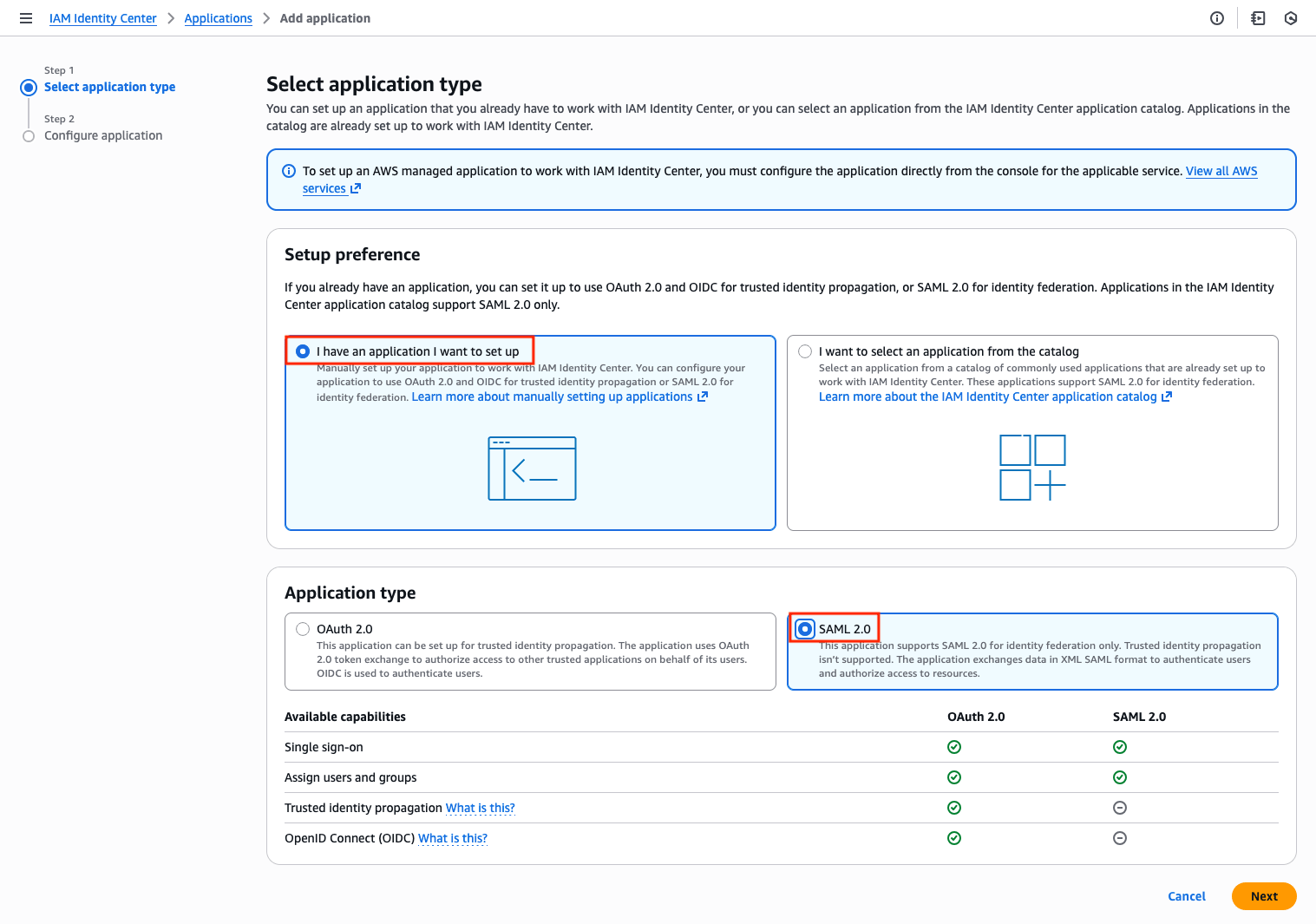This screenshot has width=1316, height=924.
Task: Click OAuth 2.0 checkmark in Trusted identity propagation row
Action: point(954,808)
